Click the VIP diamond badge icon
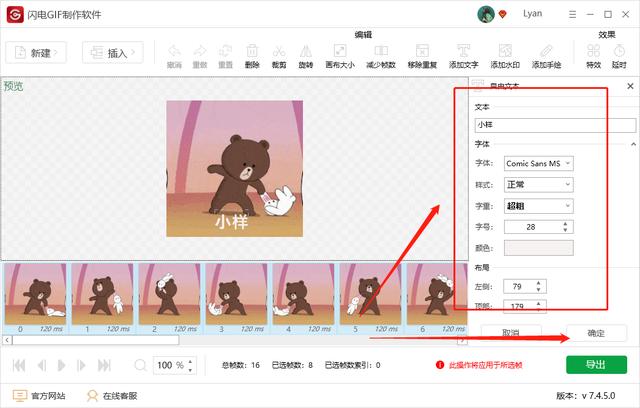 [x=503, y=15]
